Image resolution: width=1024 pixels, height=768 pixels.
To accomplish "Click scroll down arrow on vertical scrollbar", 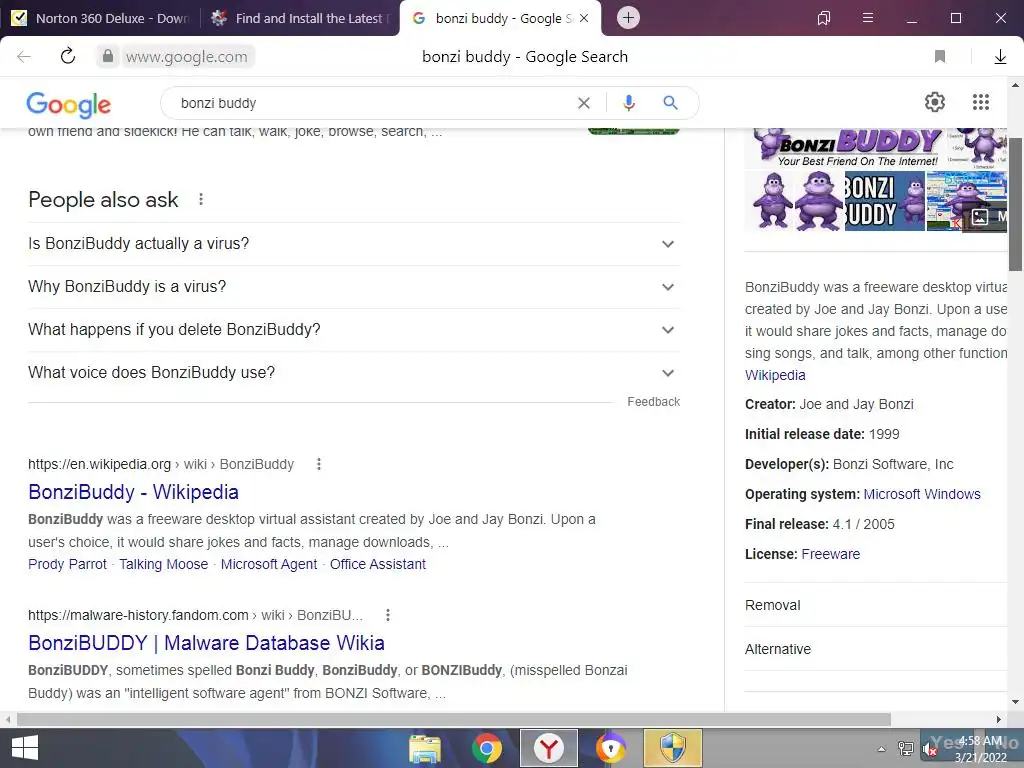I will (1016, 703).
